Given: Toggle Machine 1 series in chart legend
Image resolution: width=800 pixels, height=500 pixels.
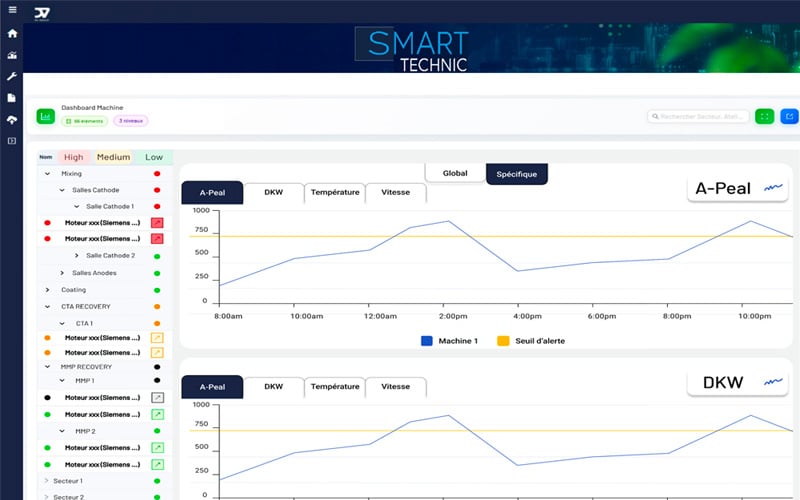Looking at the screenshot, I should pos(427,341).
